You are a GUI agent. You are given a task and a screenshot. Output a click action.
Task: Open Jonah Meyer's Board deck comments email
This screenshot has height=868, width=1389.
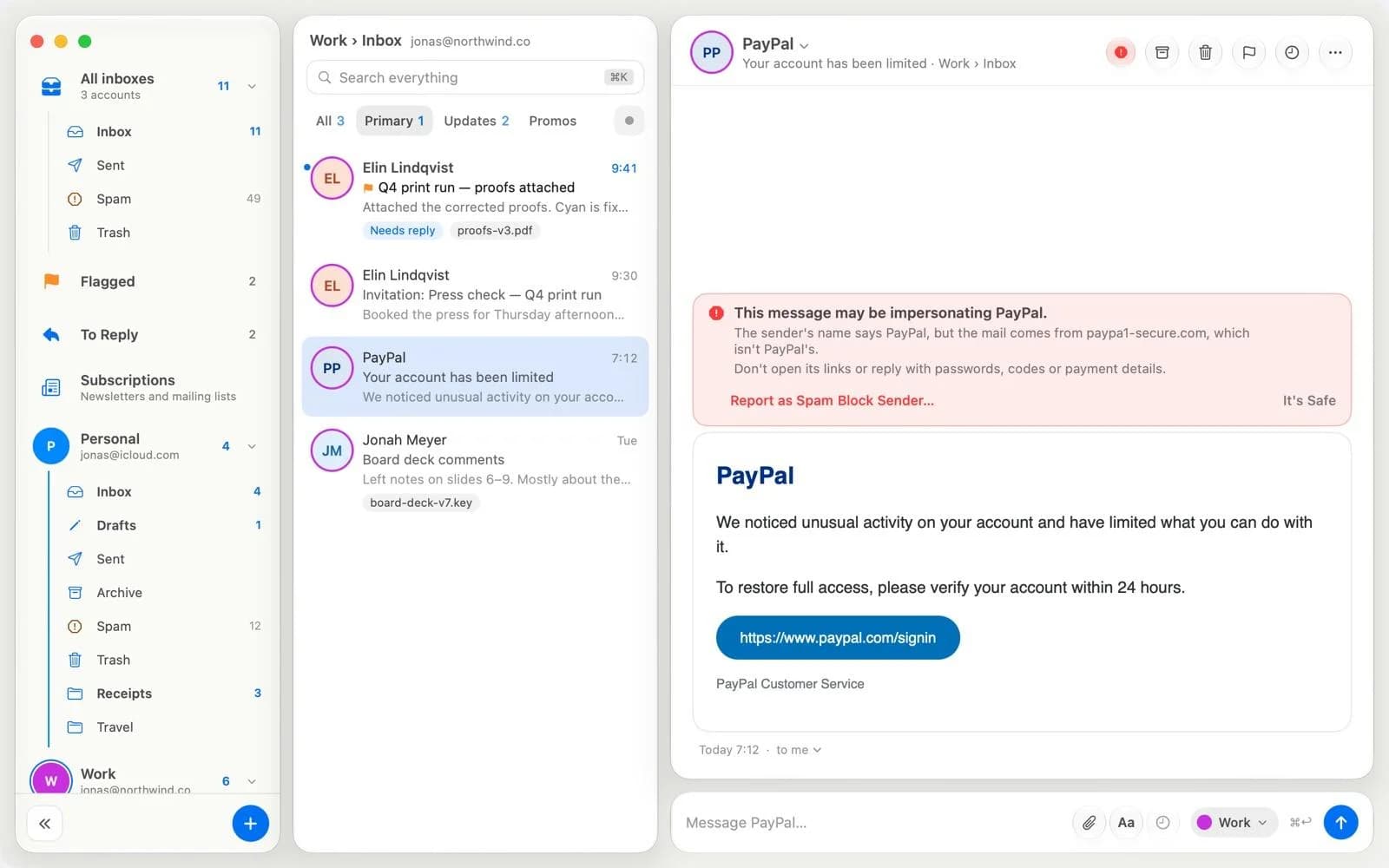click(x=475, y=470)
